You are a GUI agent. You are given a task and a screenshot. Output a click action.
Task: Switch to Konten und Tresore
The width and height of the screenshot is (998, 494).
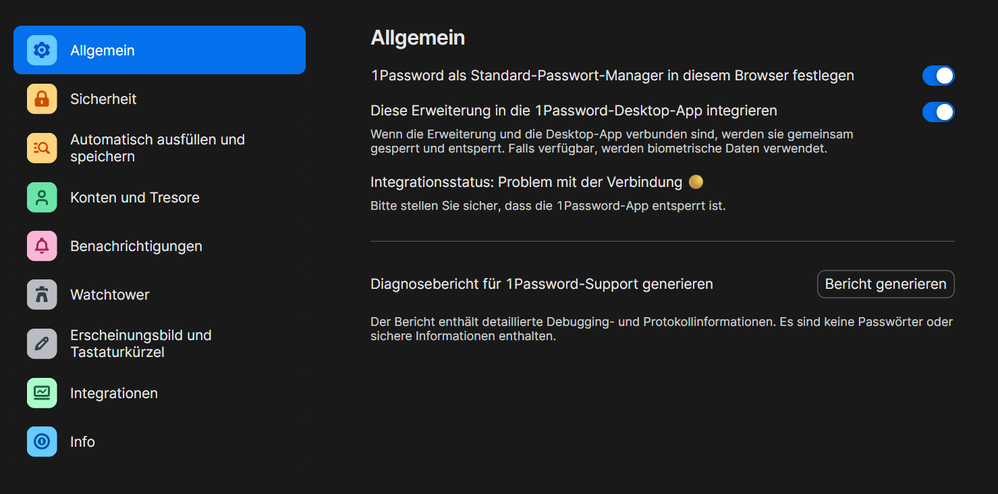(x=134, y=197)
